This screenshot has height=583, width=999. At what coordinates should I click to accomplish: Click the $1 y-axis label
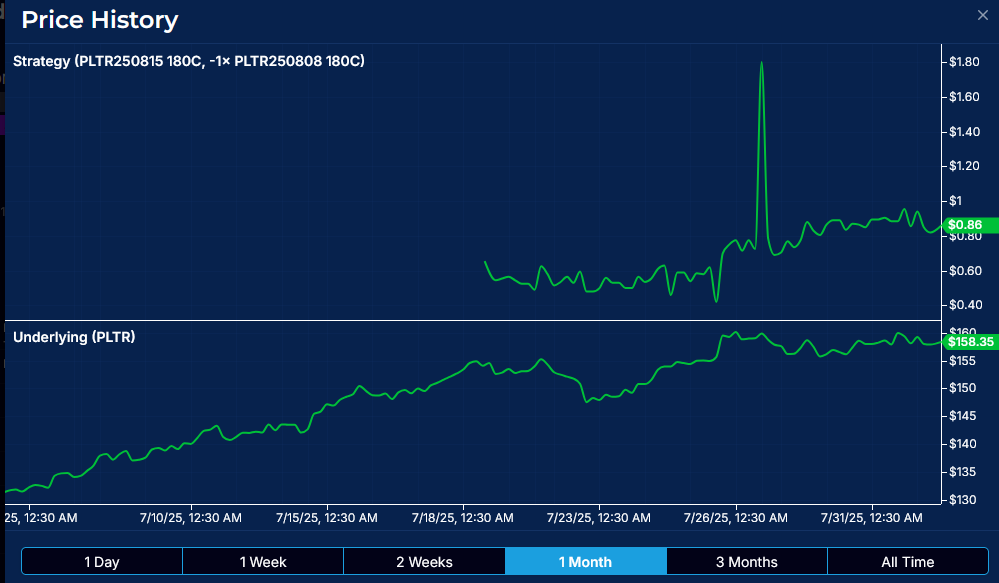955,201
